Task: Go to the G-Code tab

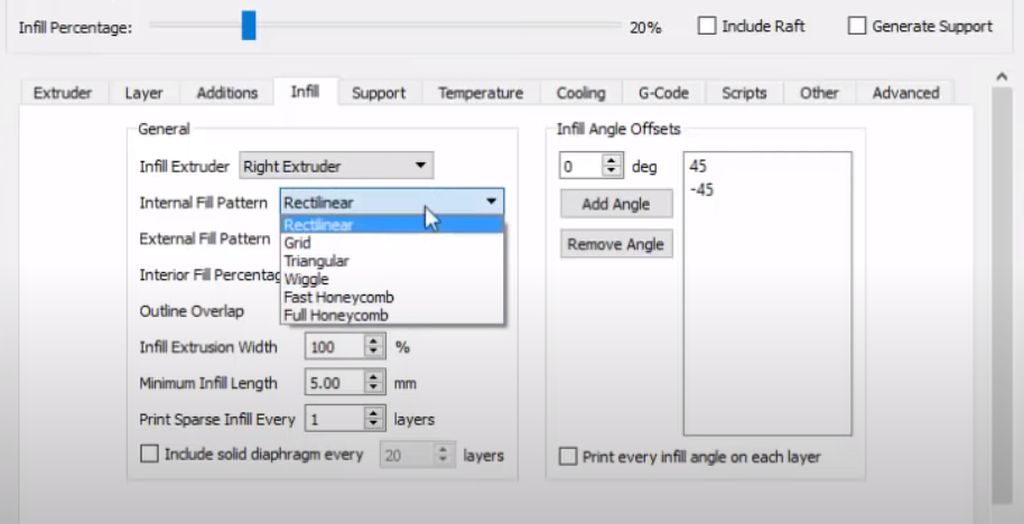Action: [663, 93]
